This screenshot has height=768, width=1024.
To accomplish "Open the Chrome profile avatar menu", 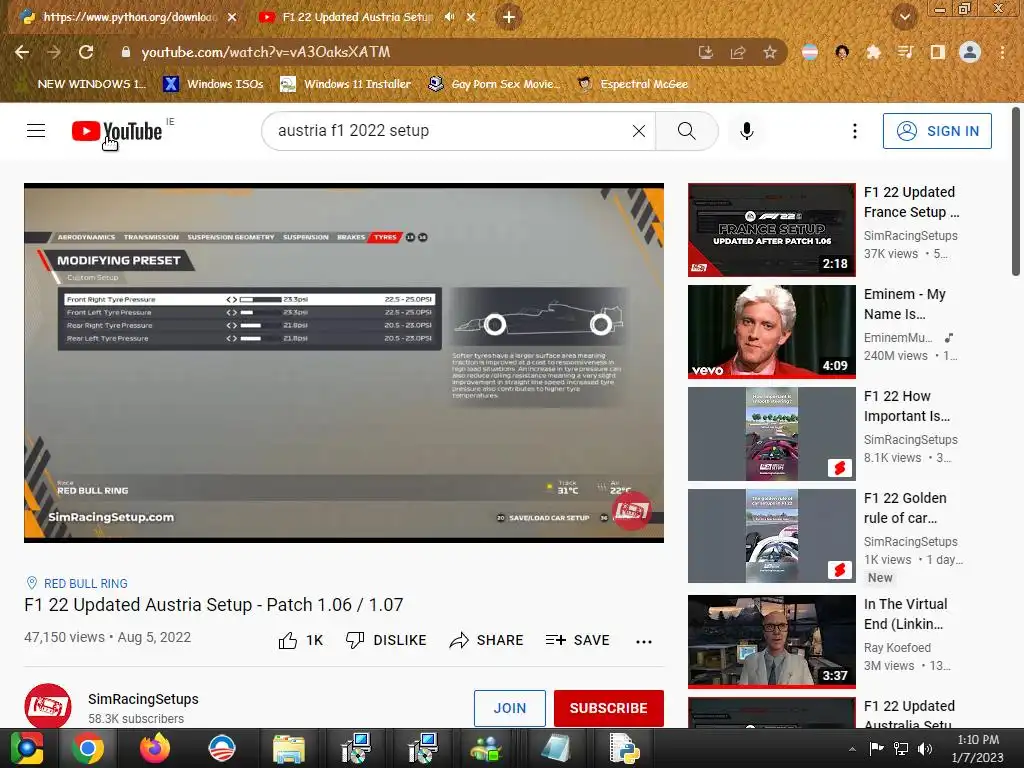I will (x=970, y=52).
